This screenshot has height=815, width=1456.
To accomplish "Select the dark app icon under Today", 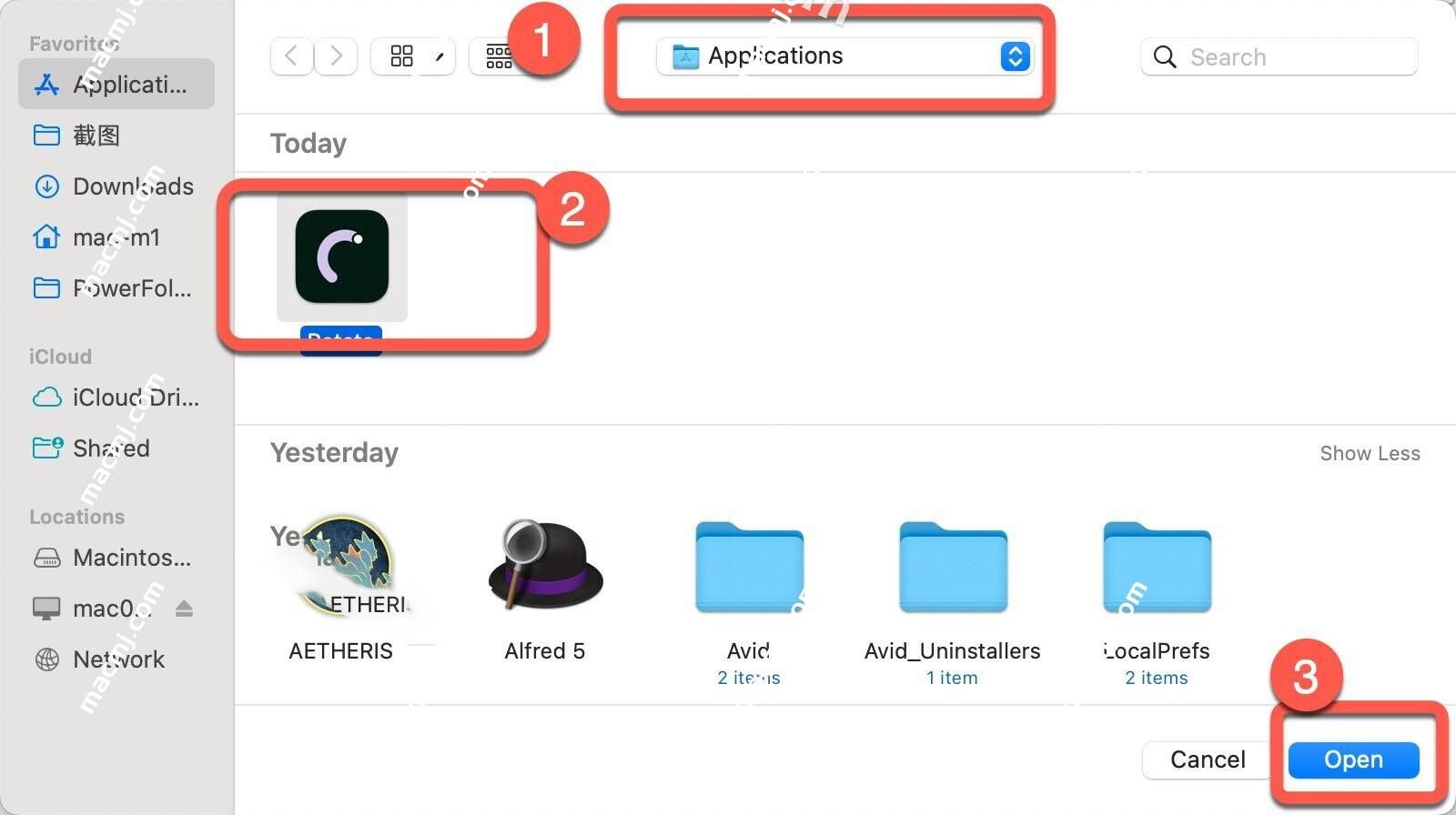I will coord(342,257).
